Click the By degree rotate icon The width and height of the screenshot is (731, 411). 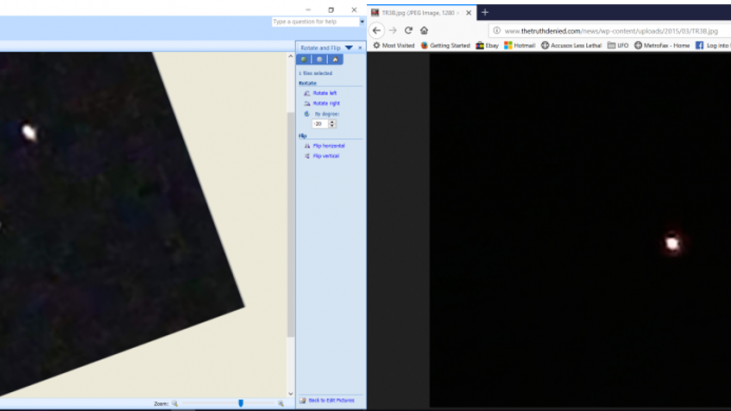(307, 114)
